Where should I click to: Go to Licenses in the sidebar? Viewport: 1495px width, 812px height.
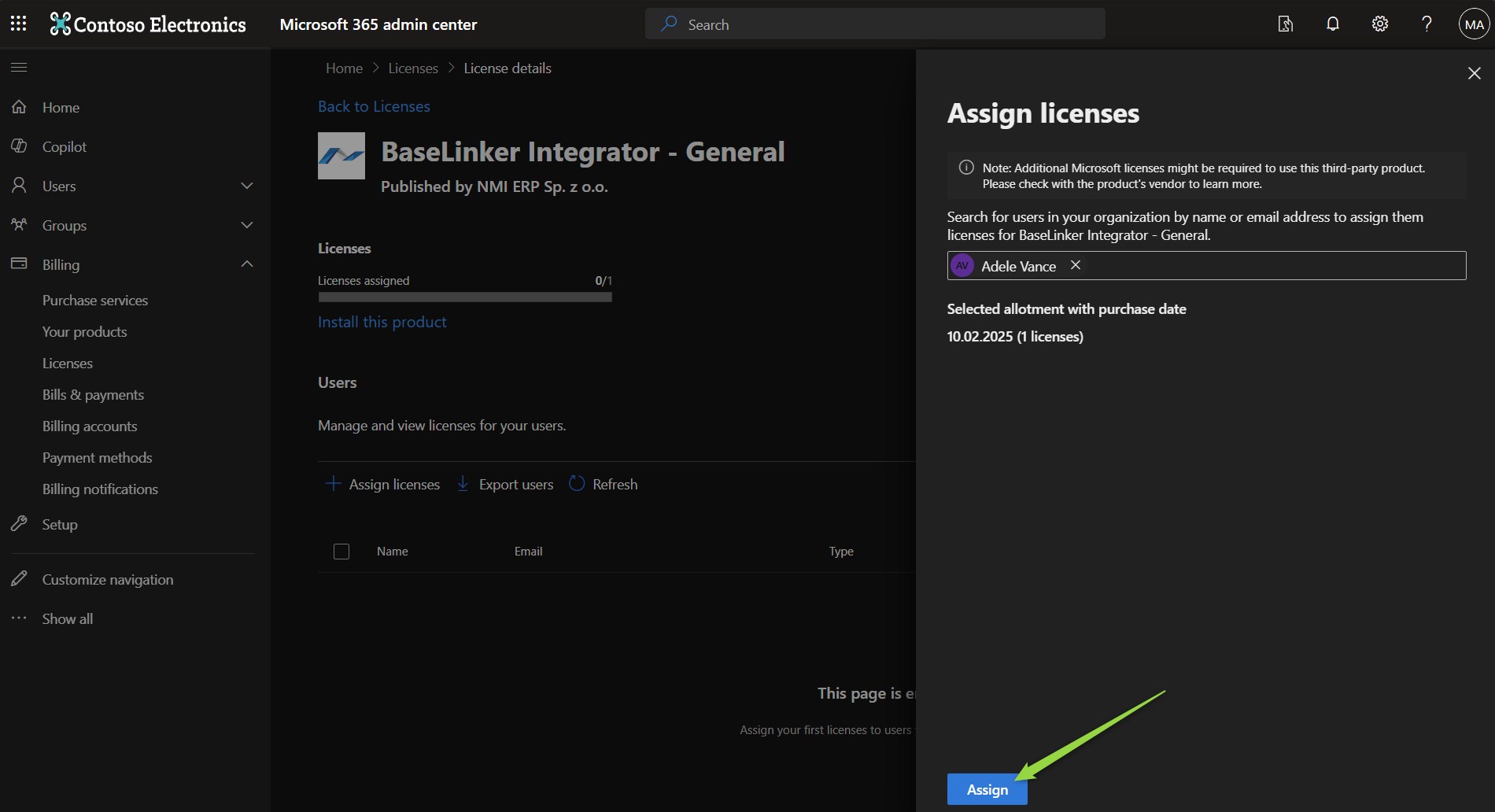(x=68, y=364)
